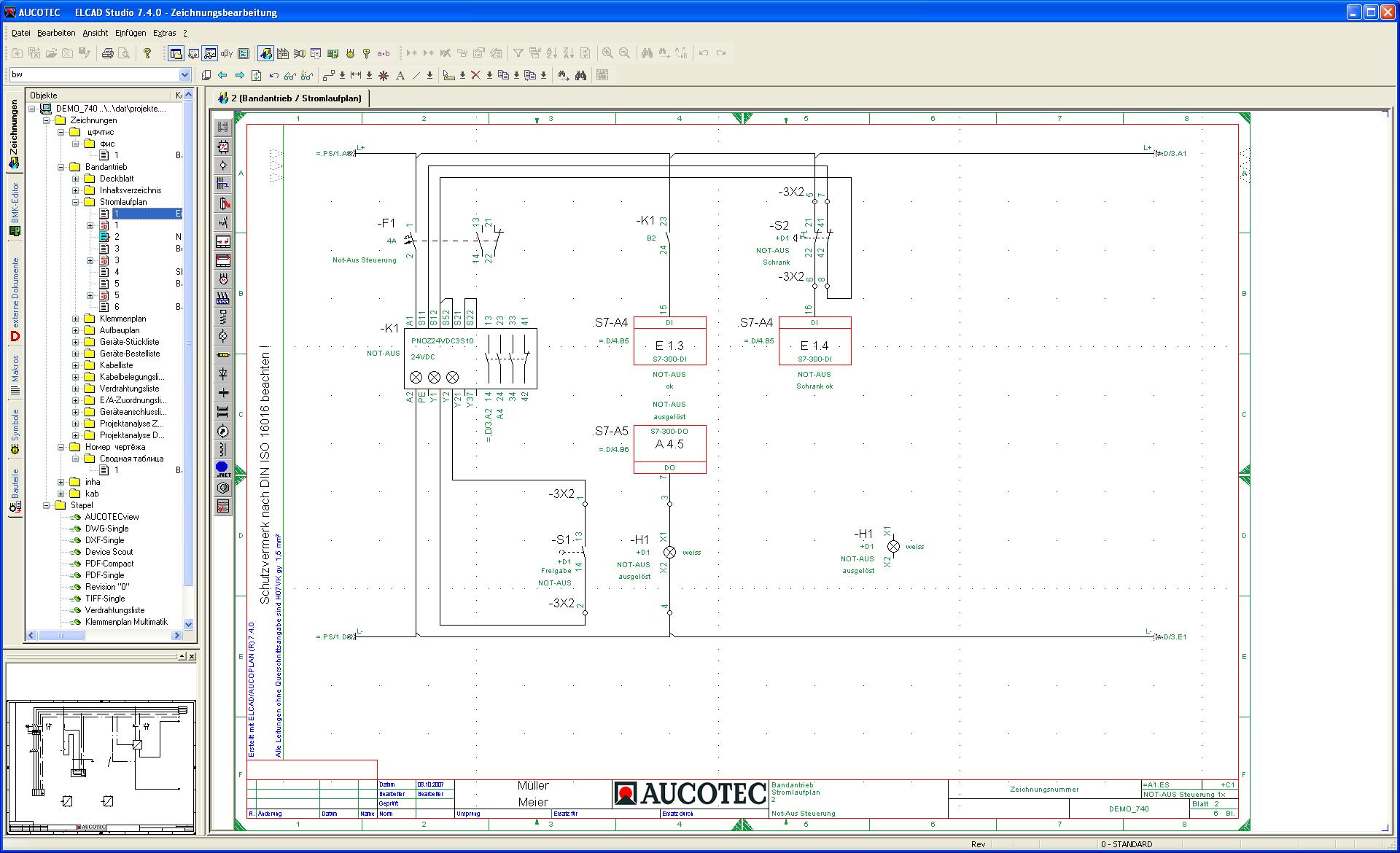Click the Zoom Out magnifier icon
Screen dimensions: 1400x853
coord(624,53)
